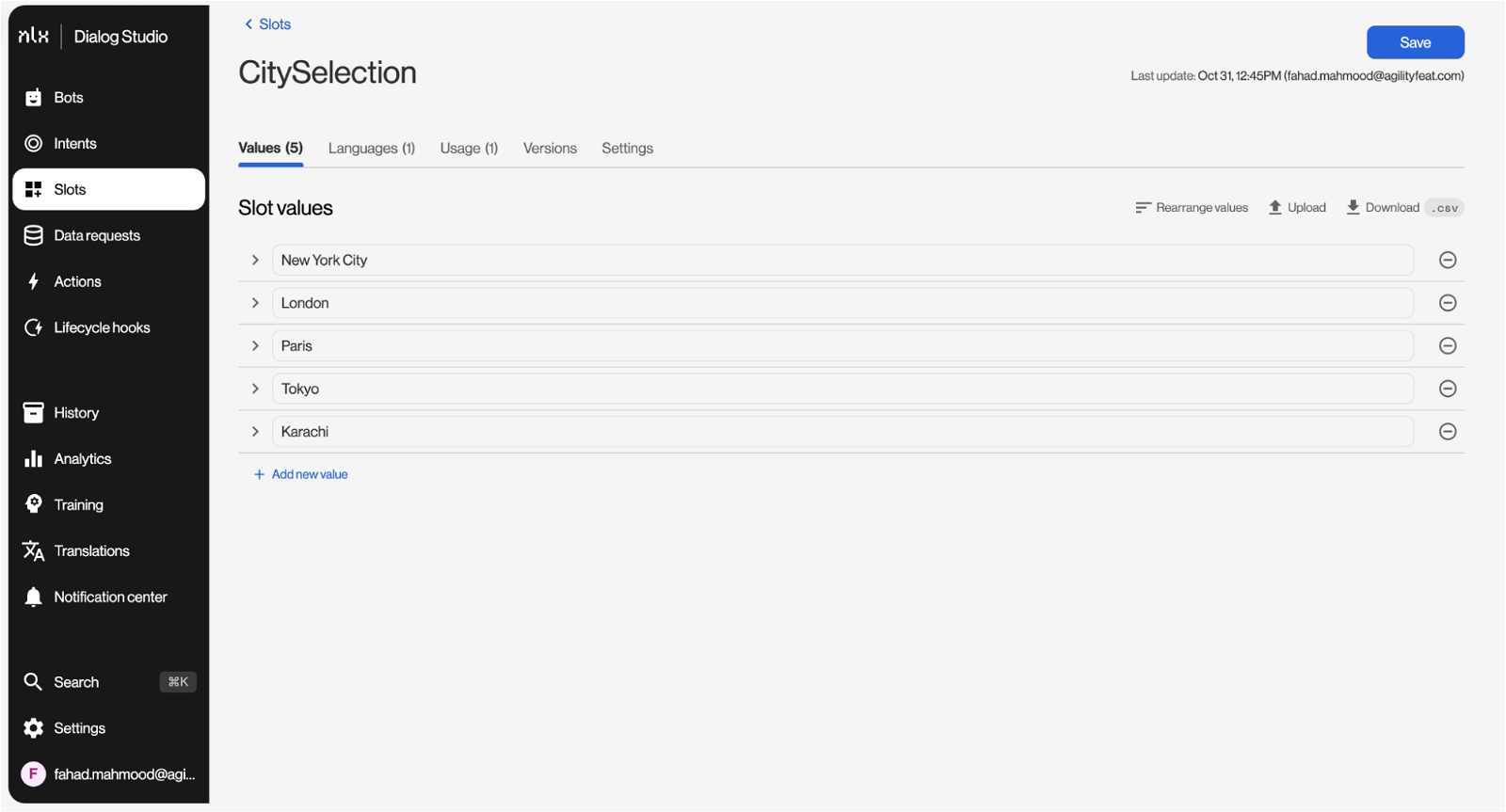Open Notification center bell icon
Image resolution: width=1506 pixels, height=812 pixels.
(34, 597)
